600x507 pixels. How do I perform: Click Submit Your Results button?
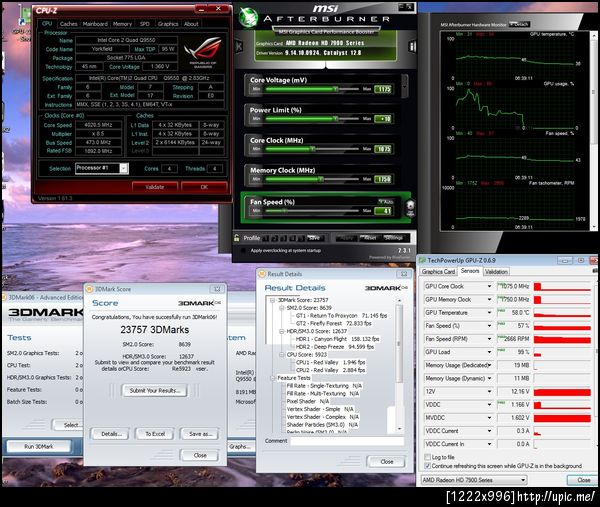click(155, 390)
